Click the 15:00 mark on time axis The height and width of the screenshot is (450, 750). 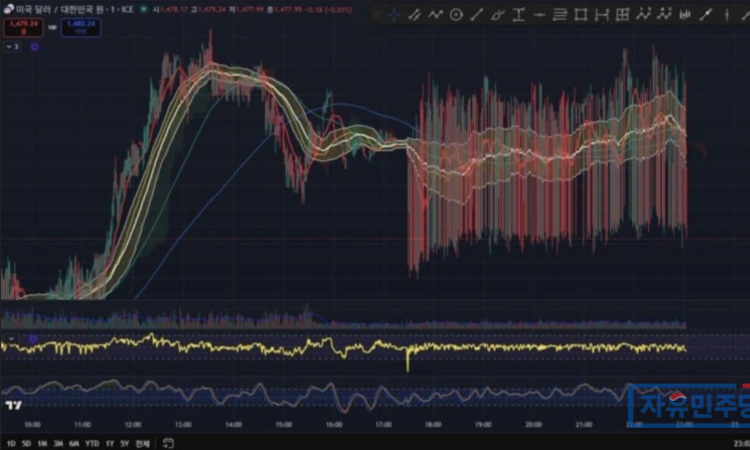(283, 424)
